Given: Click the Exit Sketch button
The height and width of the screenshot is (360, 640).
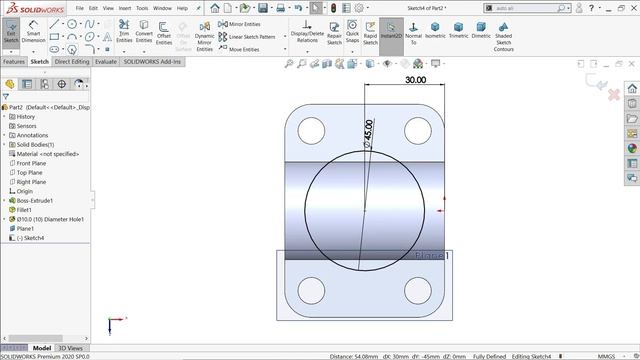Looking at the screenshot, I should pos(11,33).
